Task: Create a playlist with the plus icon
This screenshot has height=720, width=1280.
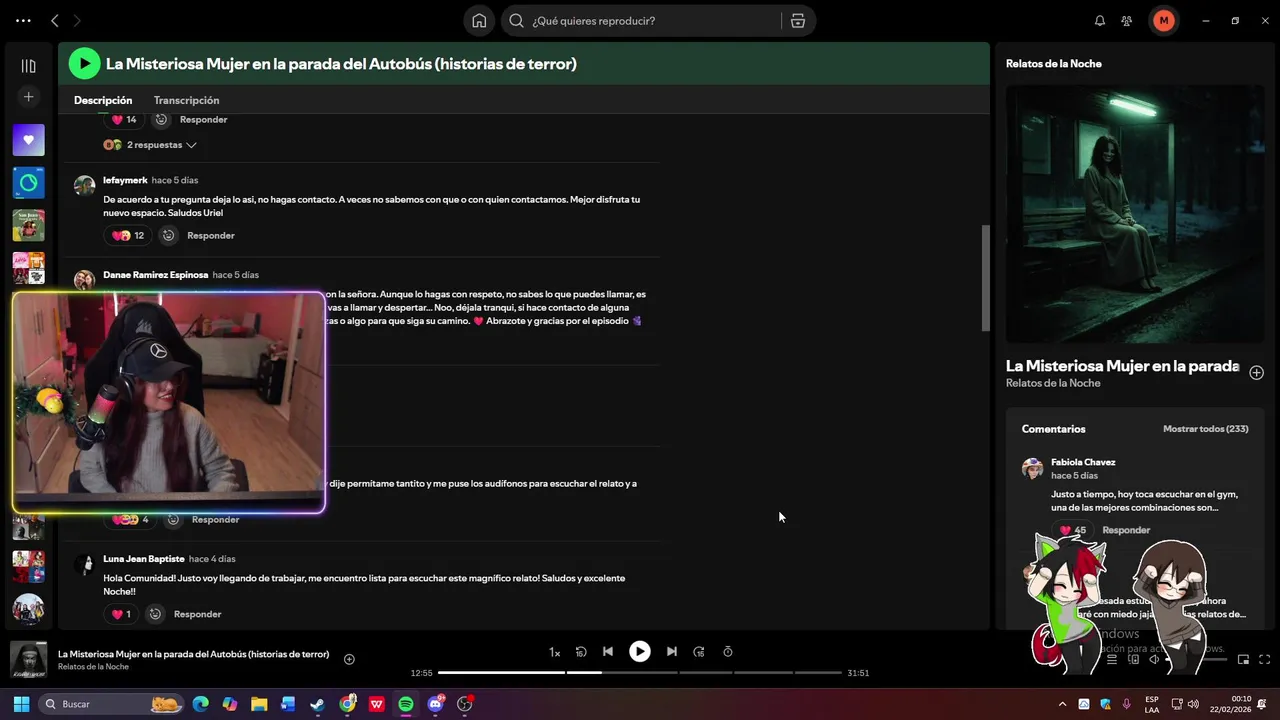Action: [x=28, y=97]
